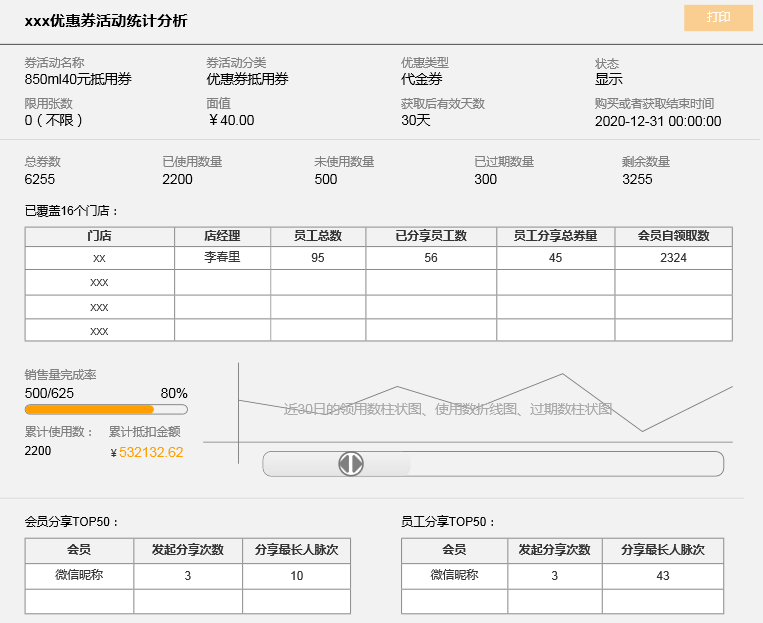Click the chart slider handle
The width and height of the screenshot is (763, 623).
tap(351, 464)
